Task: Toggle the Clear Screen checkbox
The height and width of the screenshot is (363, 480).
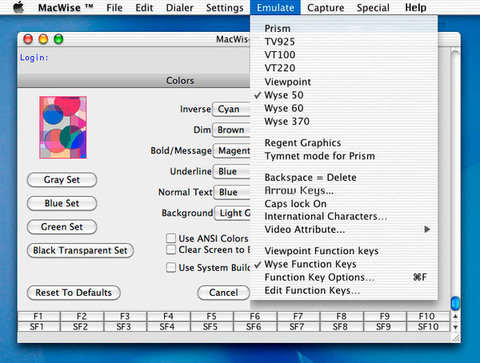Action: coord(171,249)
